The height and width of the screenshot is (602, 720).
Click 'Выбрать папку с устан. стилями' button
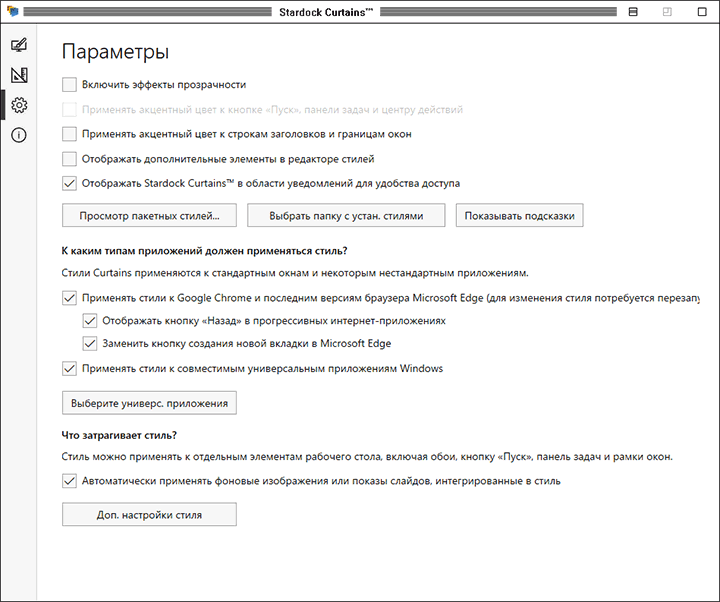tap(346, 215)
